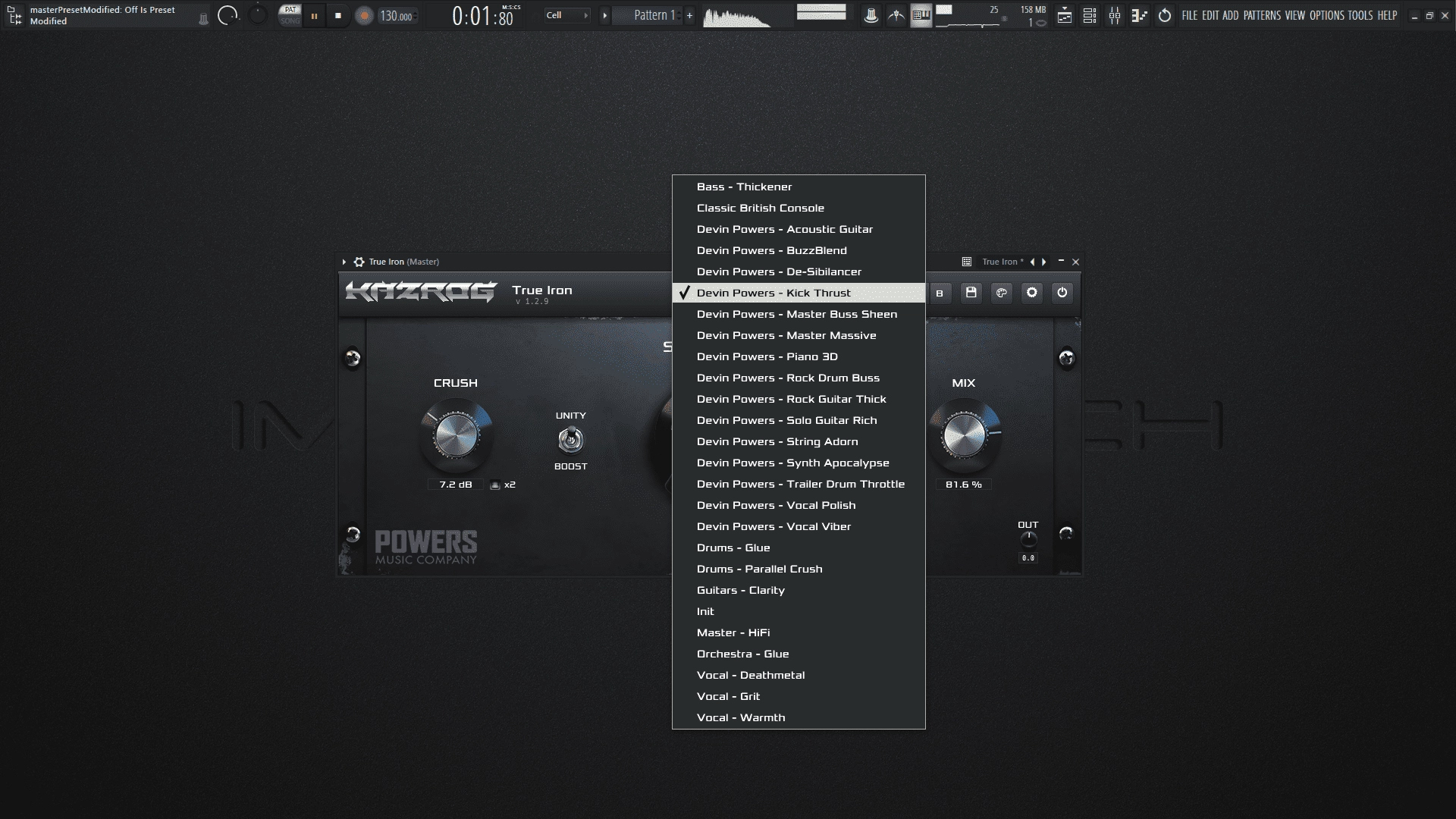This screenshot has height=819, width=1456.
Task: Add a new pattern with plus button
Action: 689,15
